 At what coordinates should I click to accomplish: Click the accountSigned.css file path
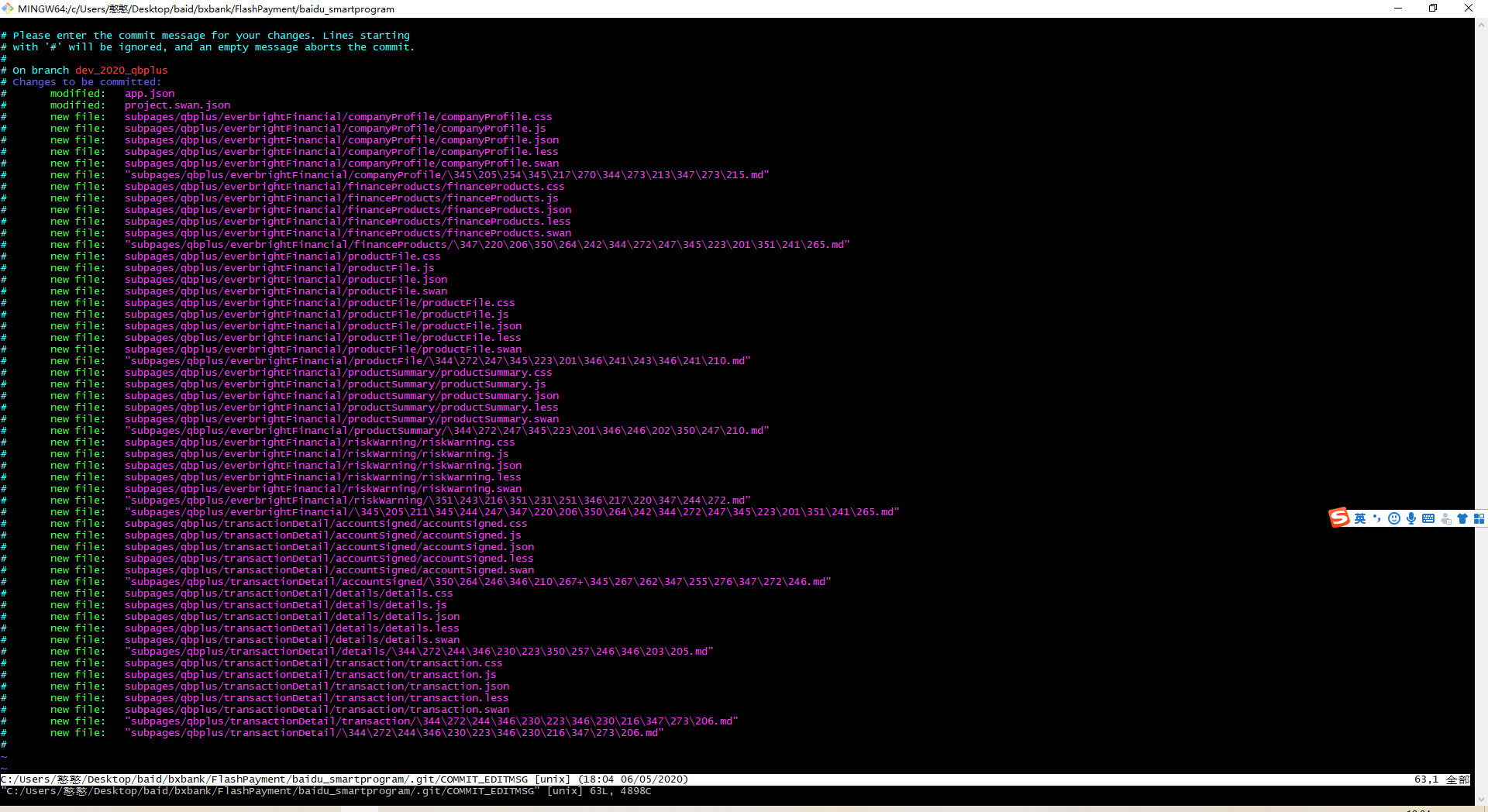click(326, 524)
